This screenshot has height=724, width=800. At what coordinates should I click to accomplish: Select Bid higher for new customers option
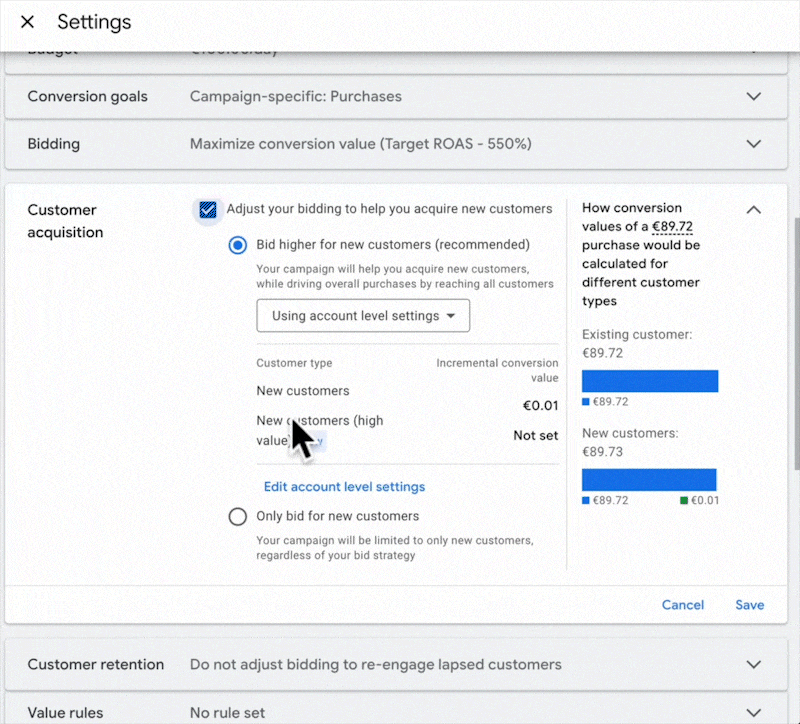point(238,245)
